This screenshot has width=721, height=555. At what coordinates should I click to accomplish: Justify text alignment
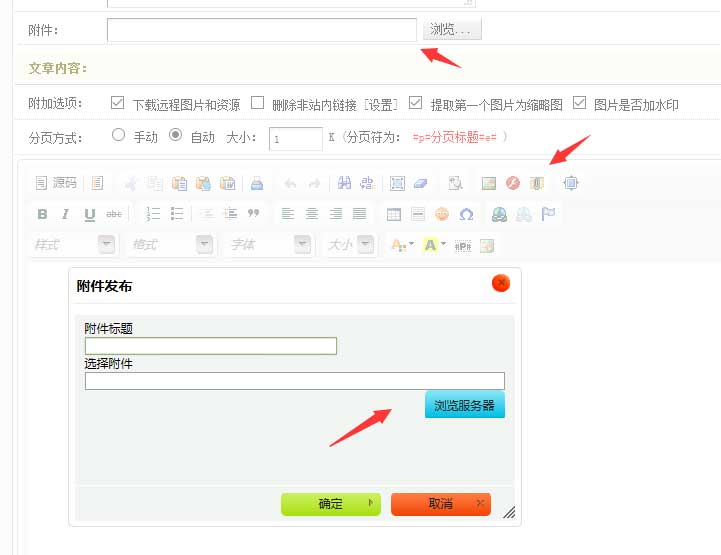(360, 213)
